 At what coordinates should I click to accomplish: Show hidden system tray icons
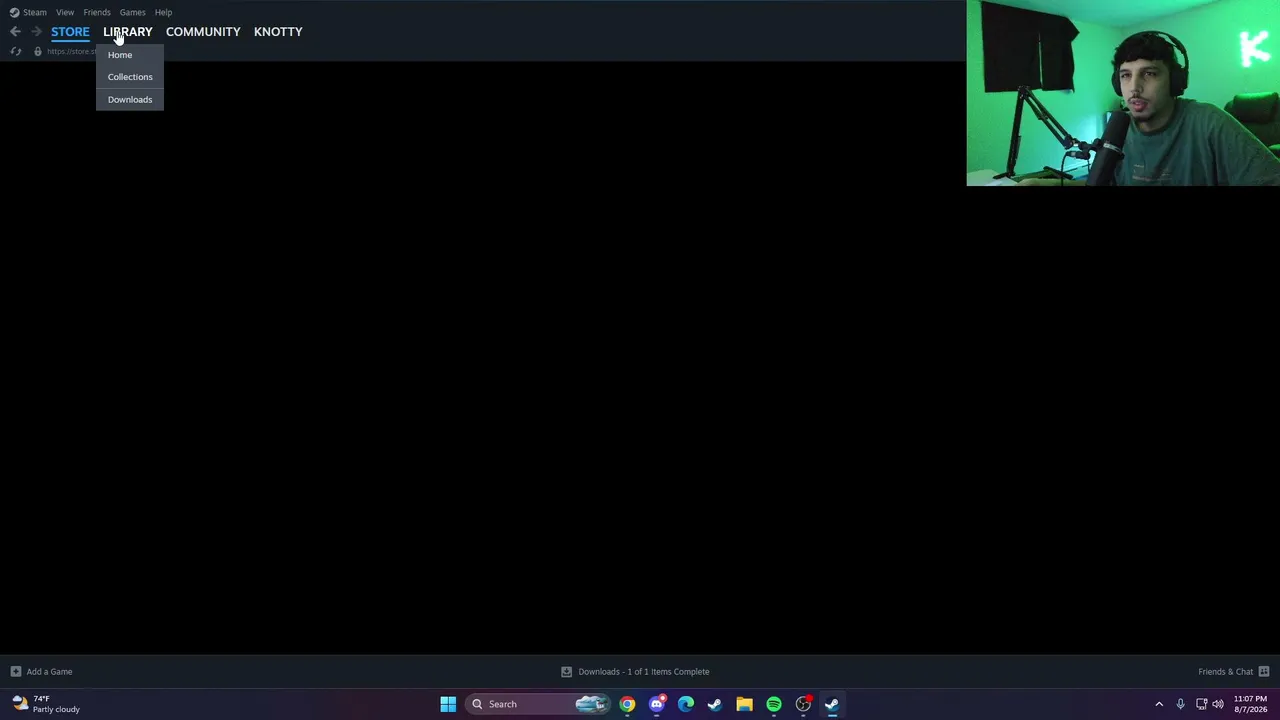[1159, 704]
